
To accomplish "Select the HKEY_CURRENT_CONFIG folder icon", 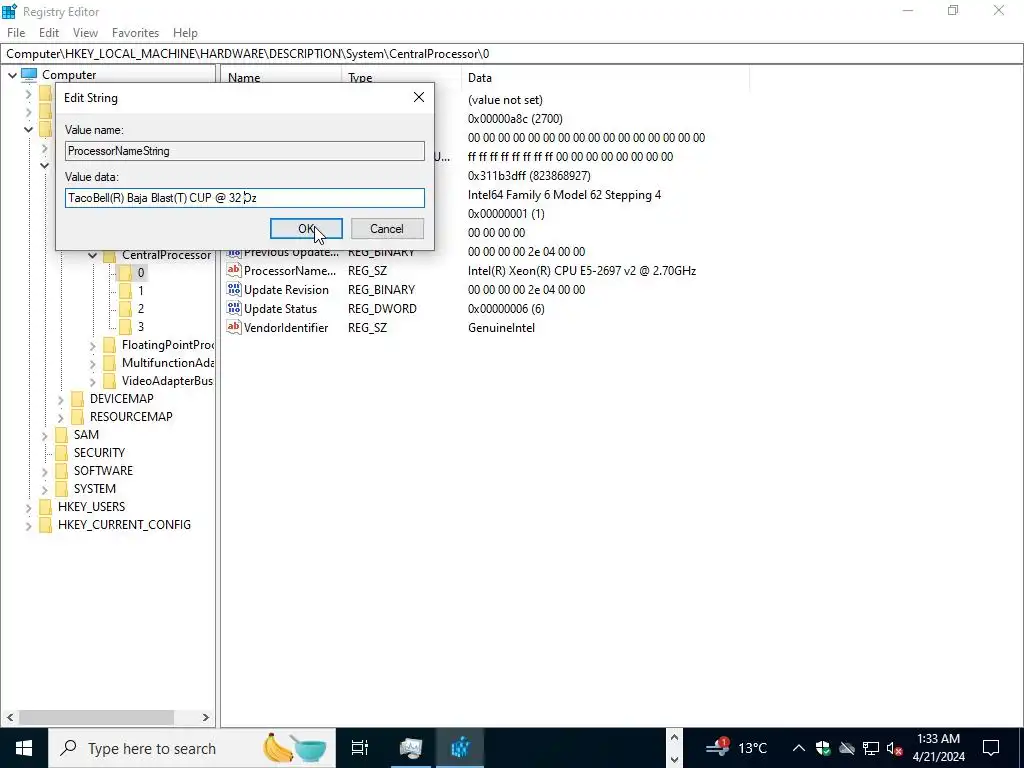I will coord(46,524).
